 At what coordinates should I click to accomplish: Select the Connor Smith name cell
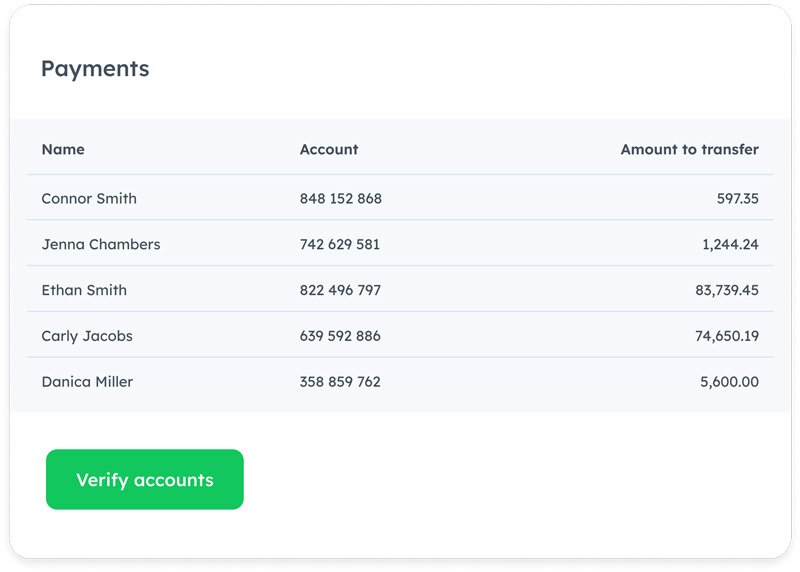tap(89, 198)
